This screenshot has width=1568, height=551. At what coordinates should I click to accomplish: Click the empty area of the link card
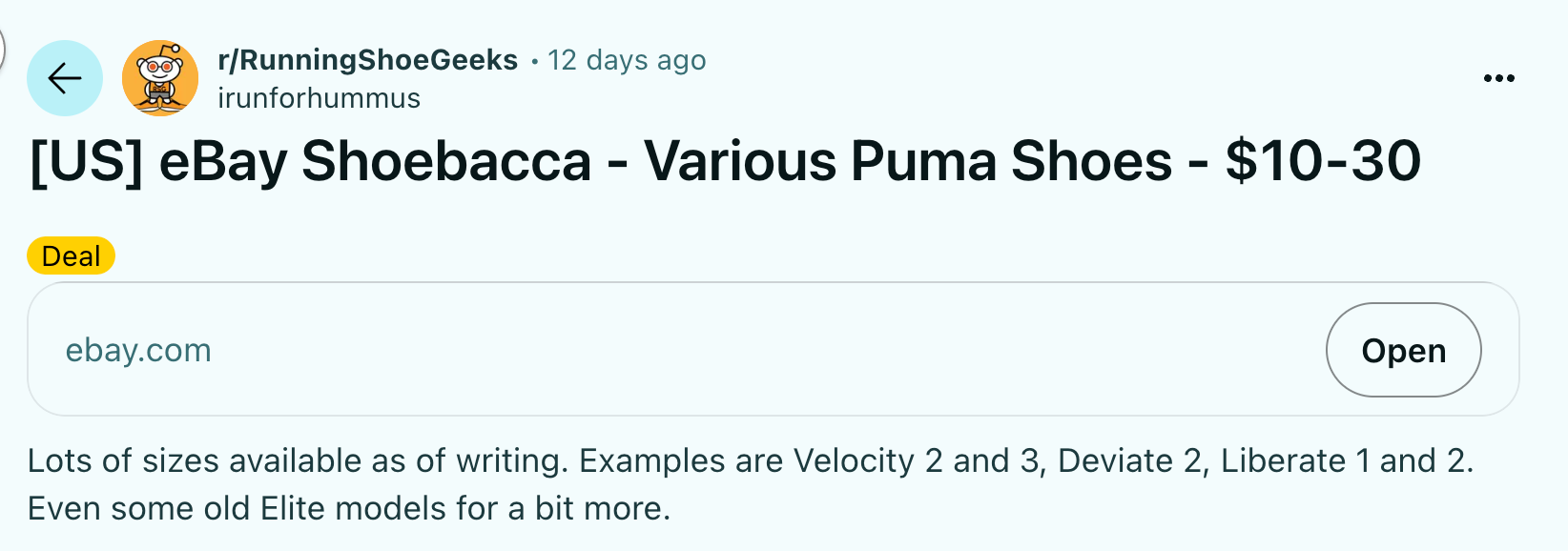click(763, 350)
